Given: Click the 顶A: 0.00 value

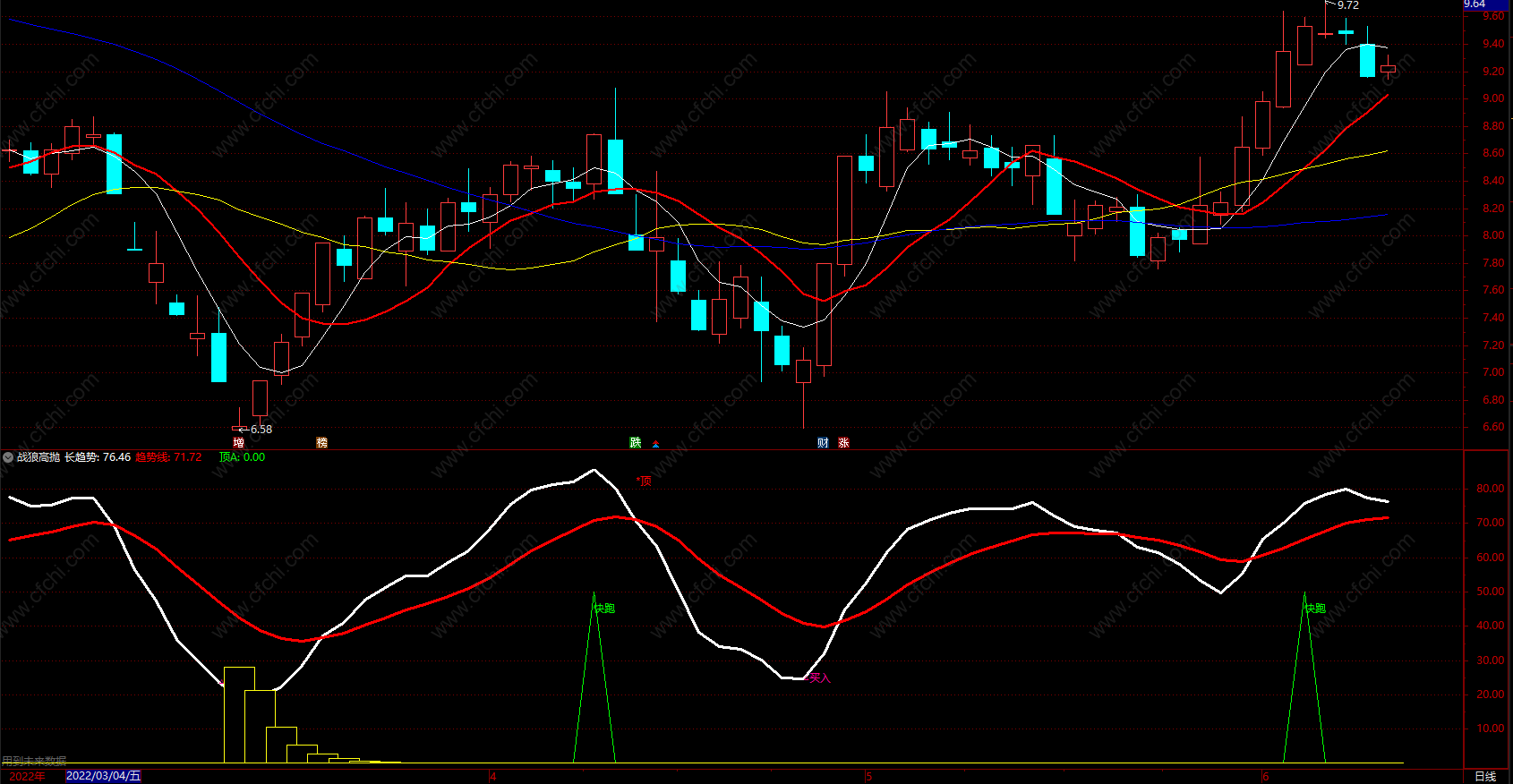Looking at the screenshot, I should [242, 457].
